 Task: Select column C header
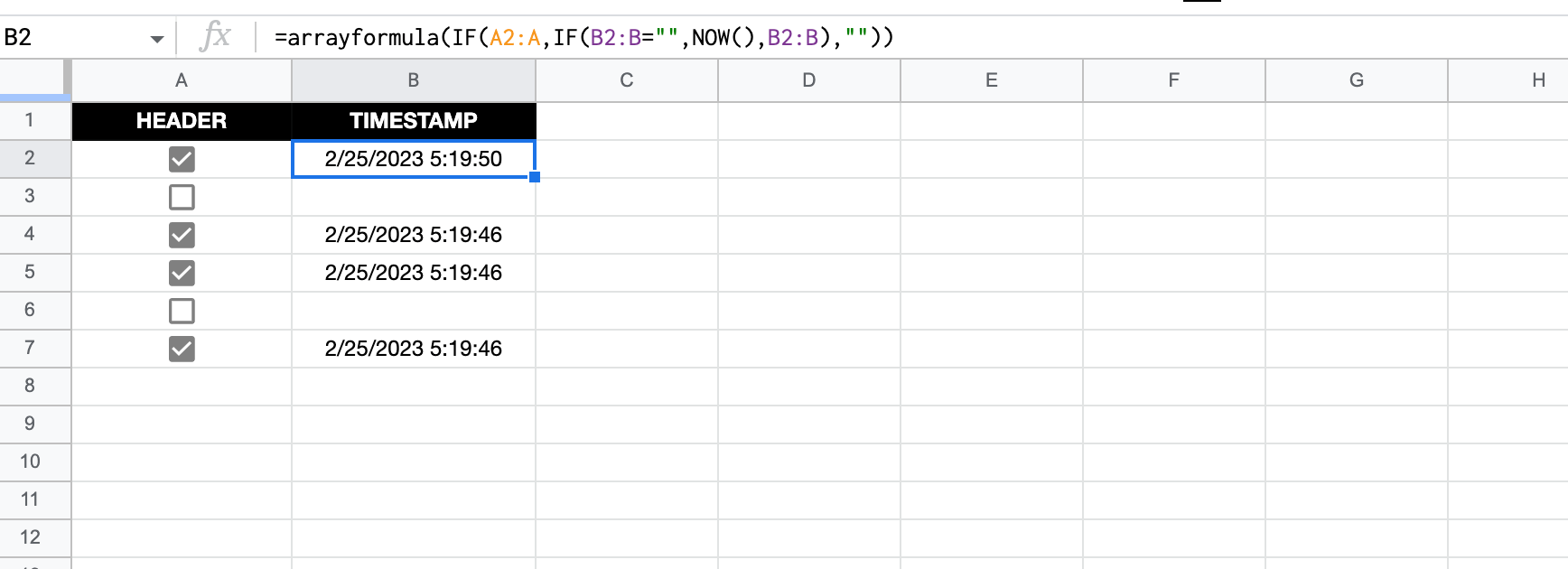pos(627,80)
